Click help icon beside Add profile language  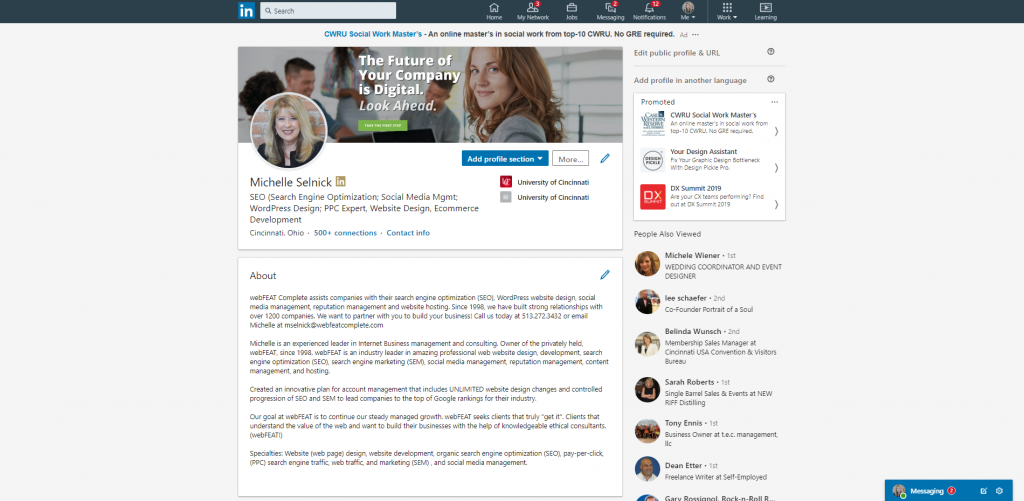pos(771,80)
